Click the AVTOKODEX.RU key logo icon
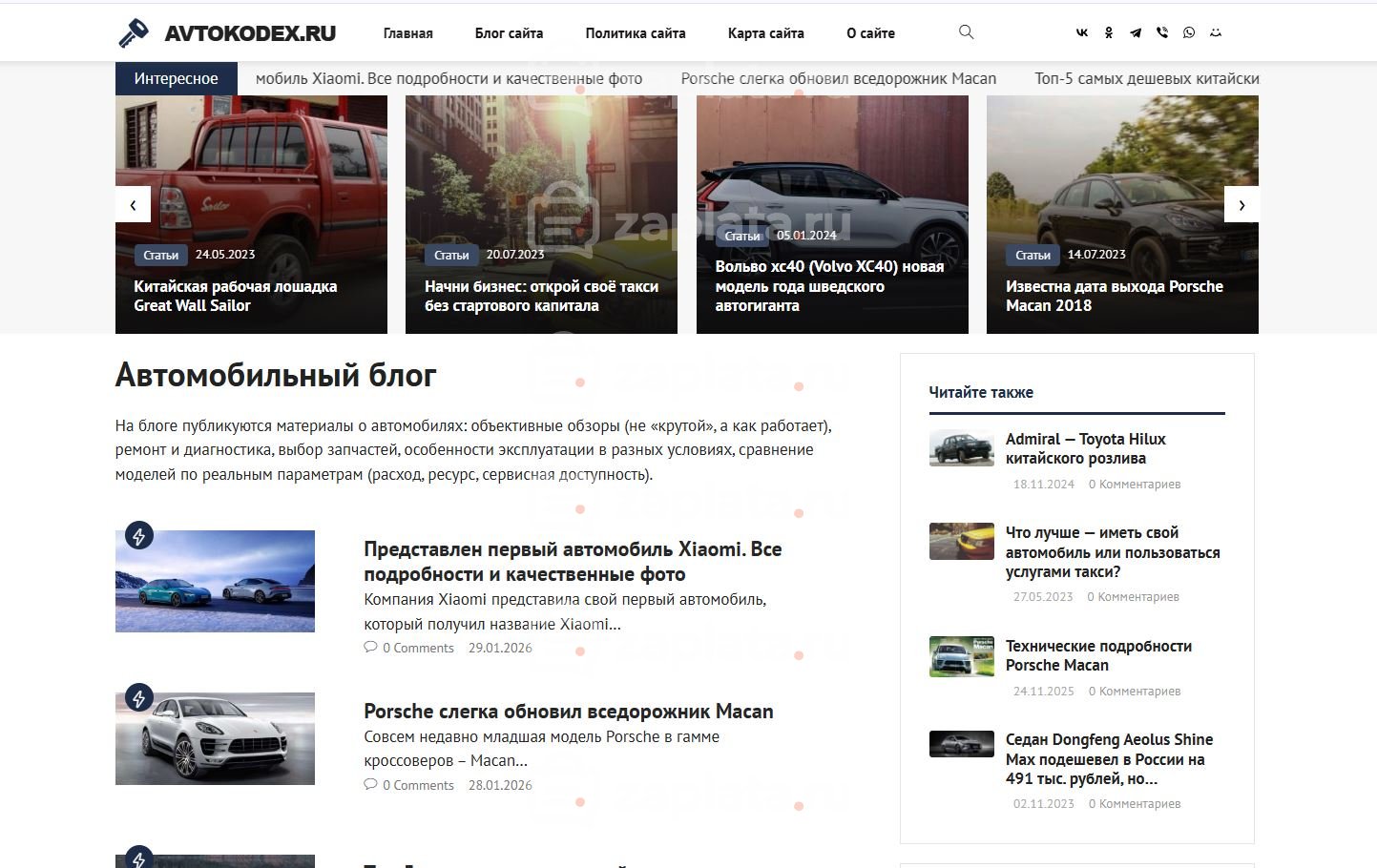The image size is (1377, 868). point(133,32)
